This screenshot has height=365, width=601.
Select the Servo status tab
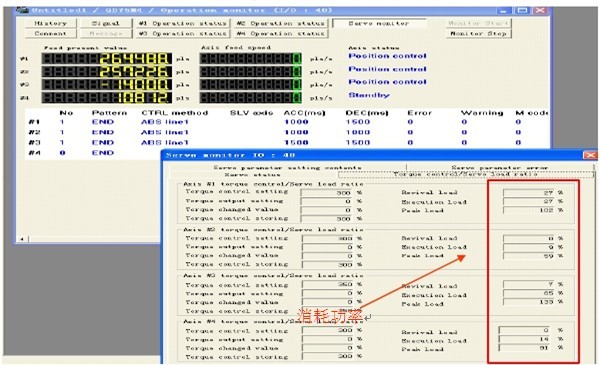[253, 174]
